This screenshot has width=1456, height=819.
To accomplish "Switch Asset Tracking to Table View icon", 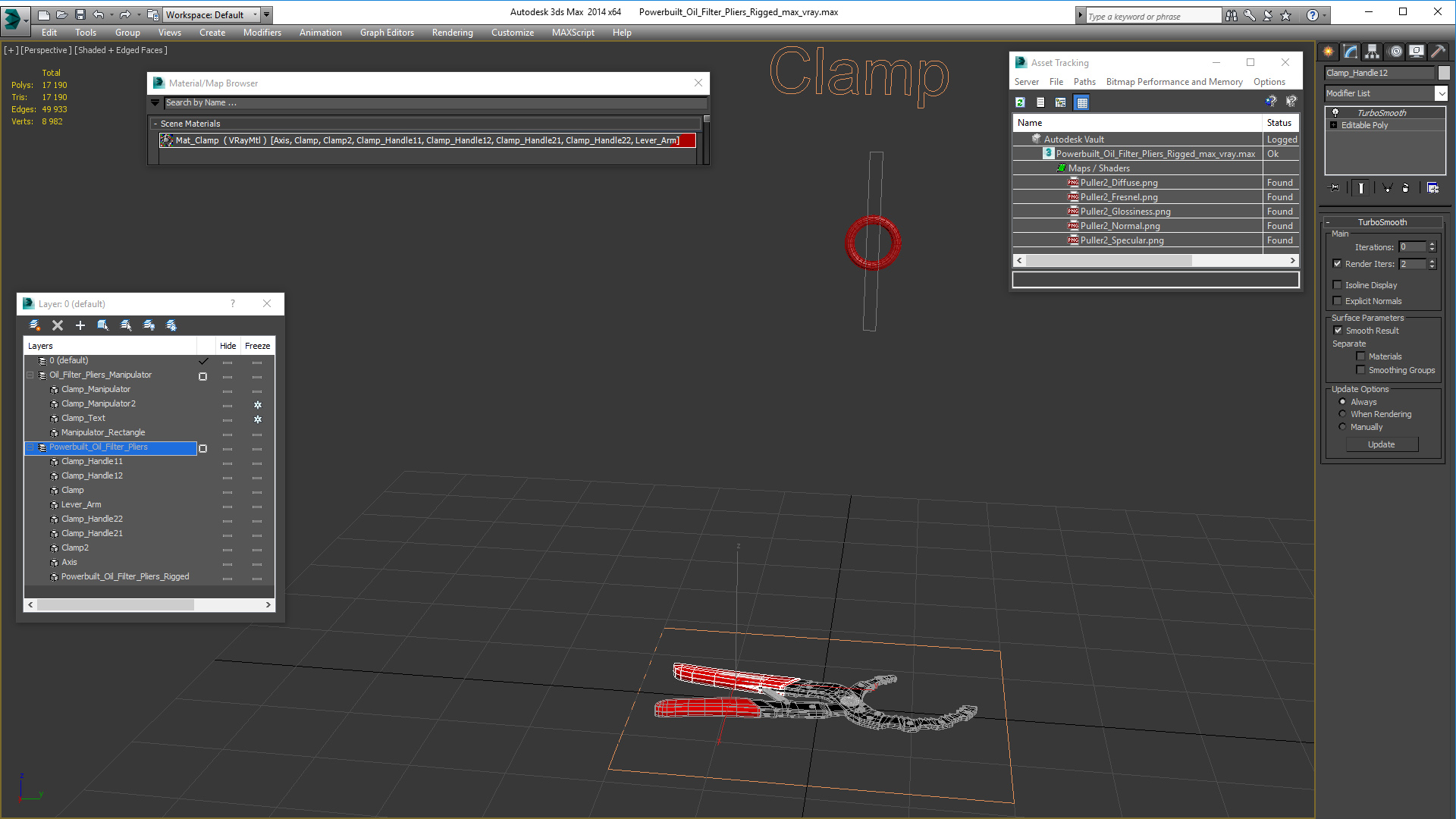I will point(1082,102).
